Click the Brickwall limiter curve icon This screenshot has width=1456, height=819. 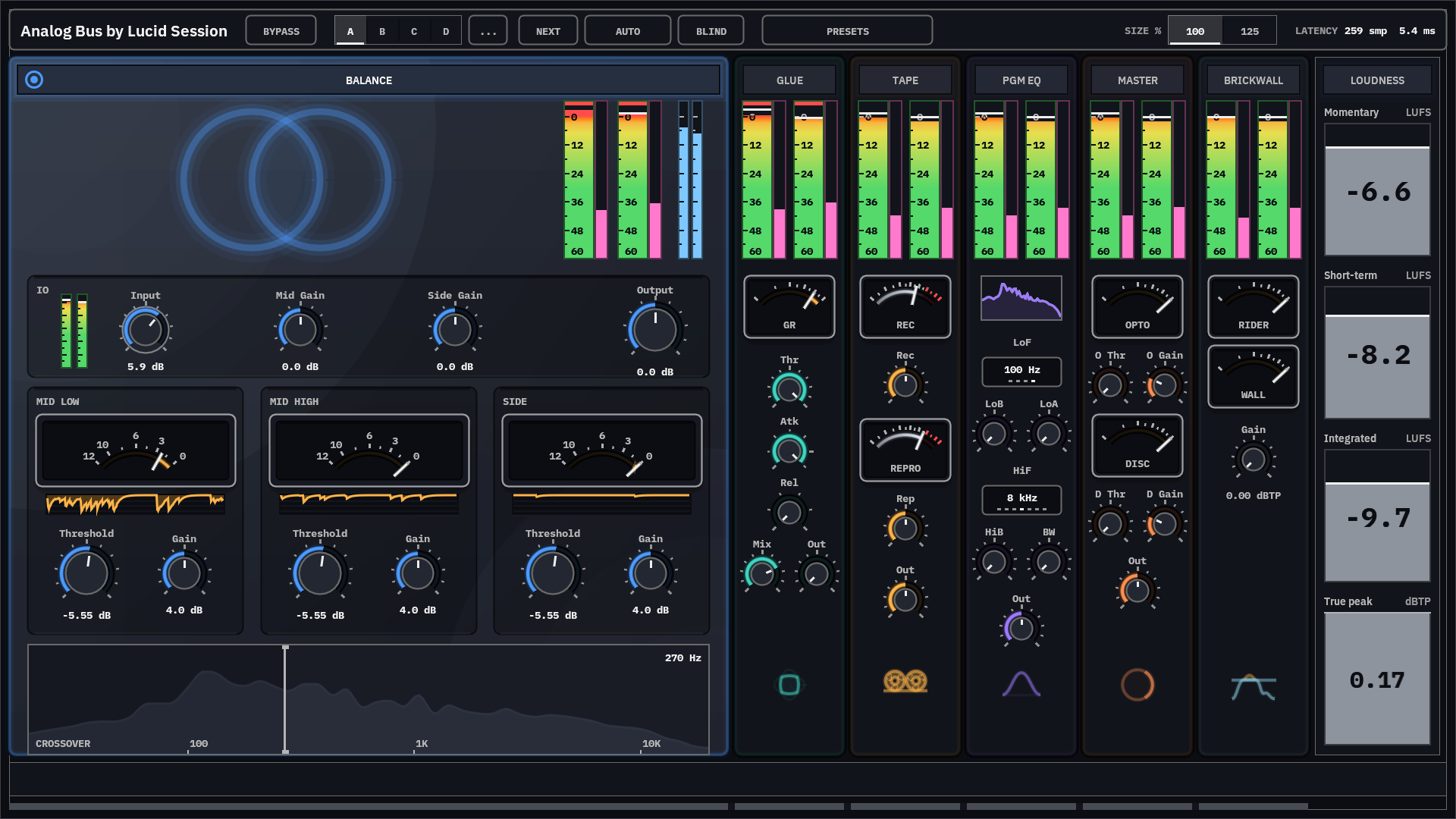tap(1254, 687)
